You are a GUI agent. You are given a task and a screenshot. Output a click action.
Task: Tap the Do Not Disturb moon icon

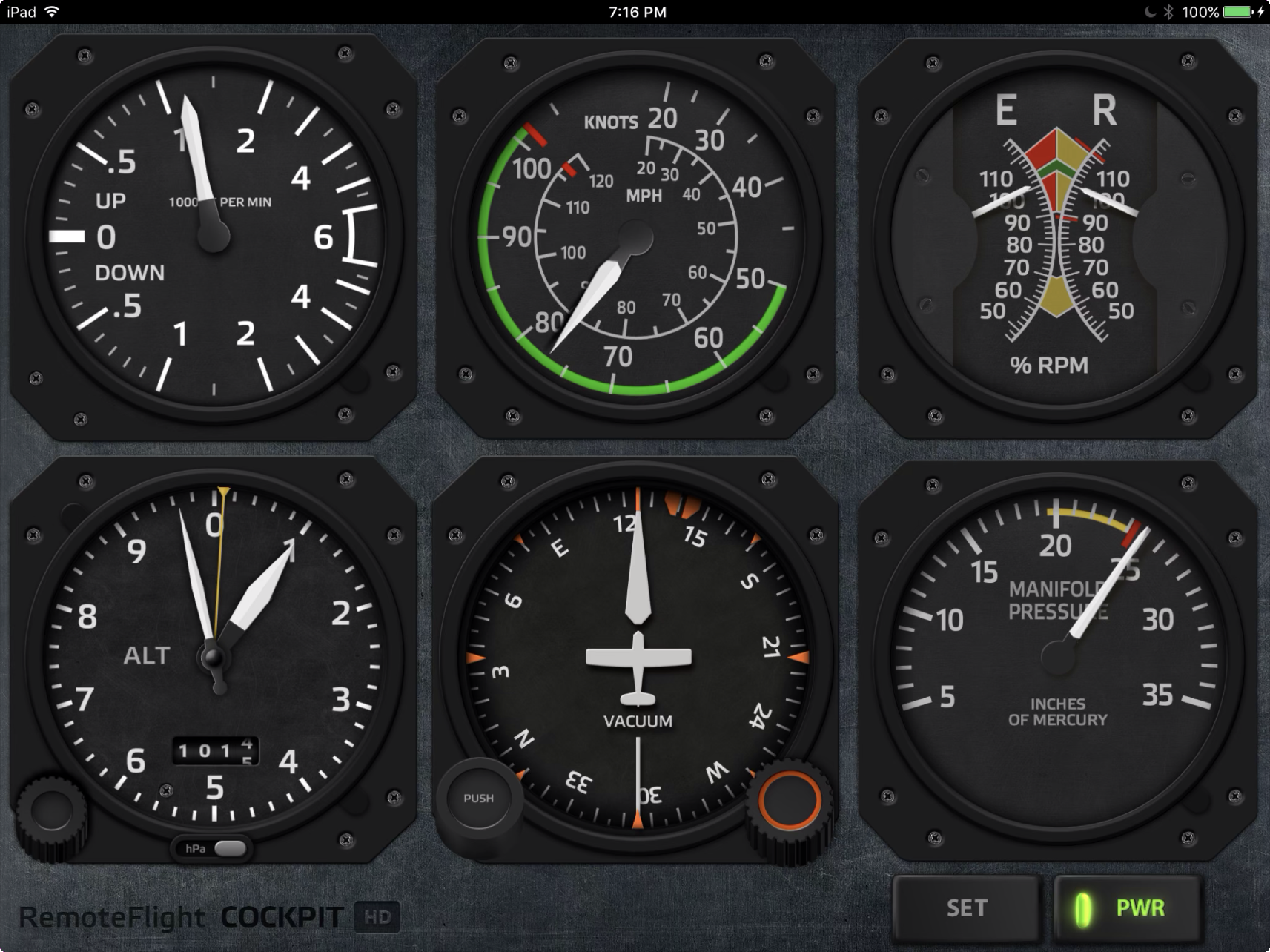[1150, 12]
